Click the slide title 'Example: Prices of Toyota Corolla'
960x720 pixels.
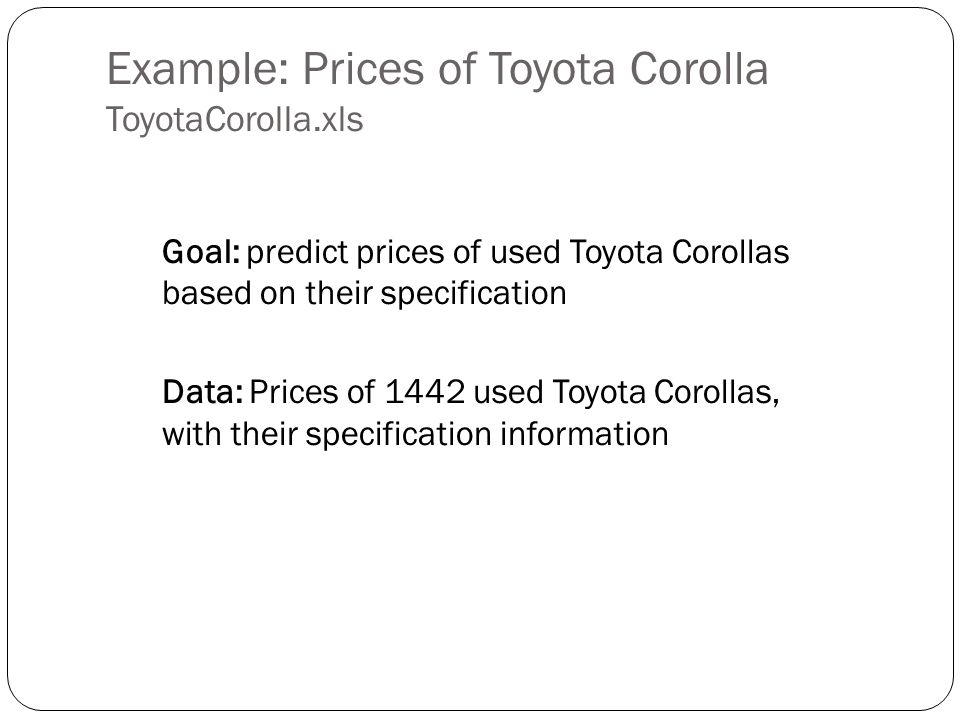(x=437, y=69)
